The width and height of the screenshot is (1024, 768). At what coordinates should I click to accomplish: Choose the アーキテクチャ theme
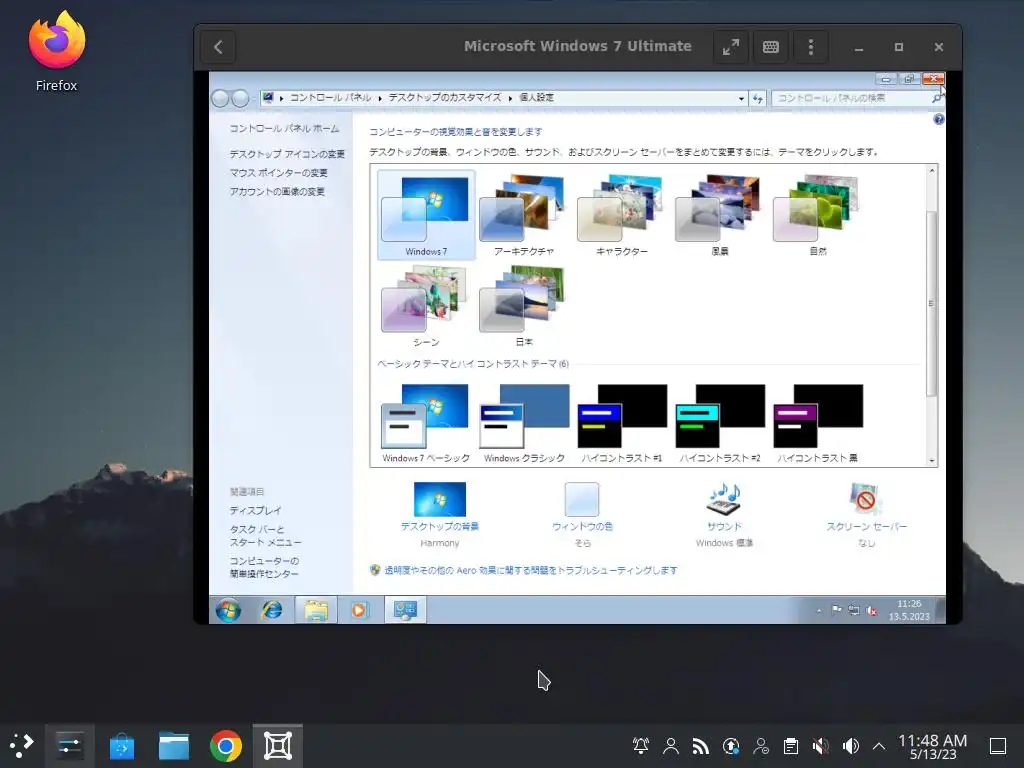524,215
